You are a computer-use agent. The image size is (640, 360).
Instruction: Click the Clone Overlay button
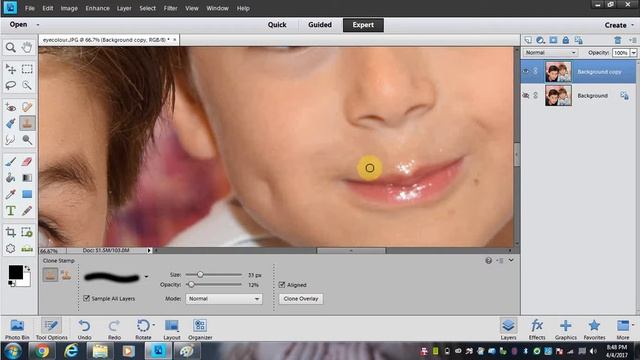point(301,299)
